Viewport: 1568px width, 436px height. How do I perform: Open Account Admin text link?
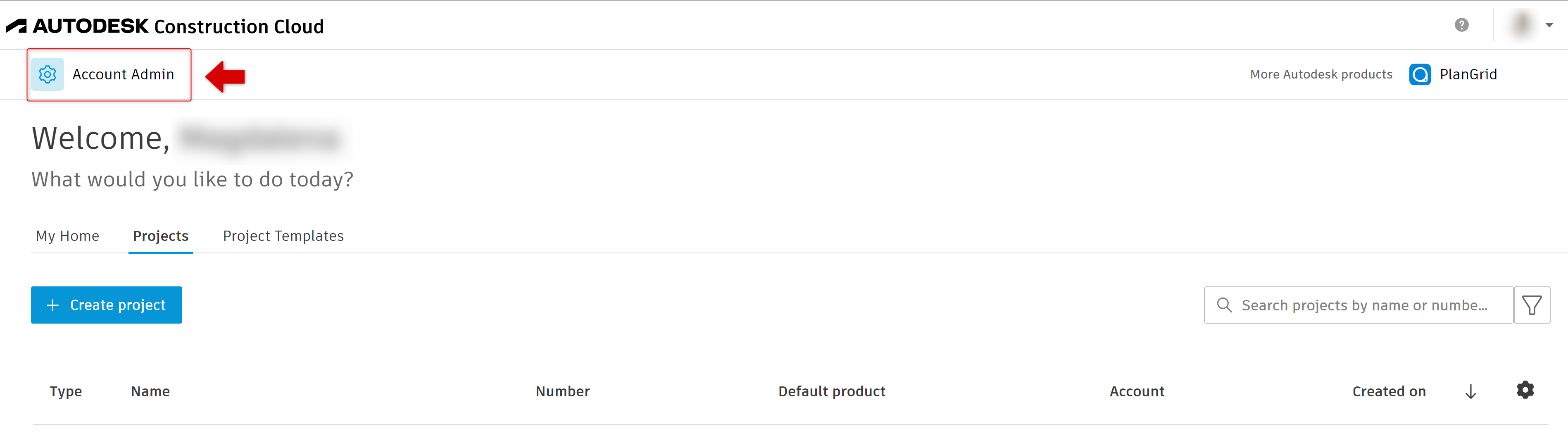123,74
